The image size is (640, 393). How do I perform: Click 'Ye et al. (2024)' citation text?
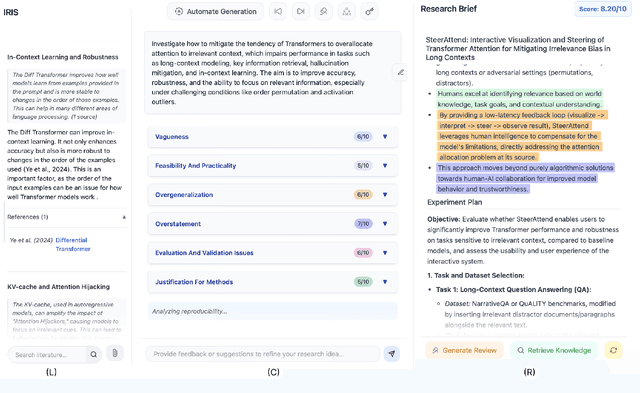coord(31,240)
